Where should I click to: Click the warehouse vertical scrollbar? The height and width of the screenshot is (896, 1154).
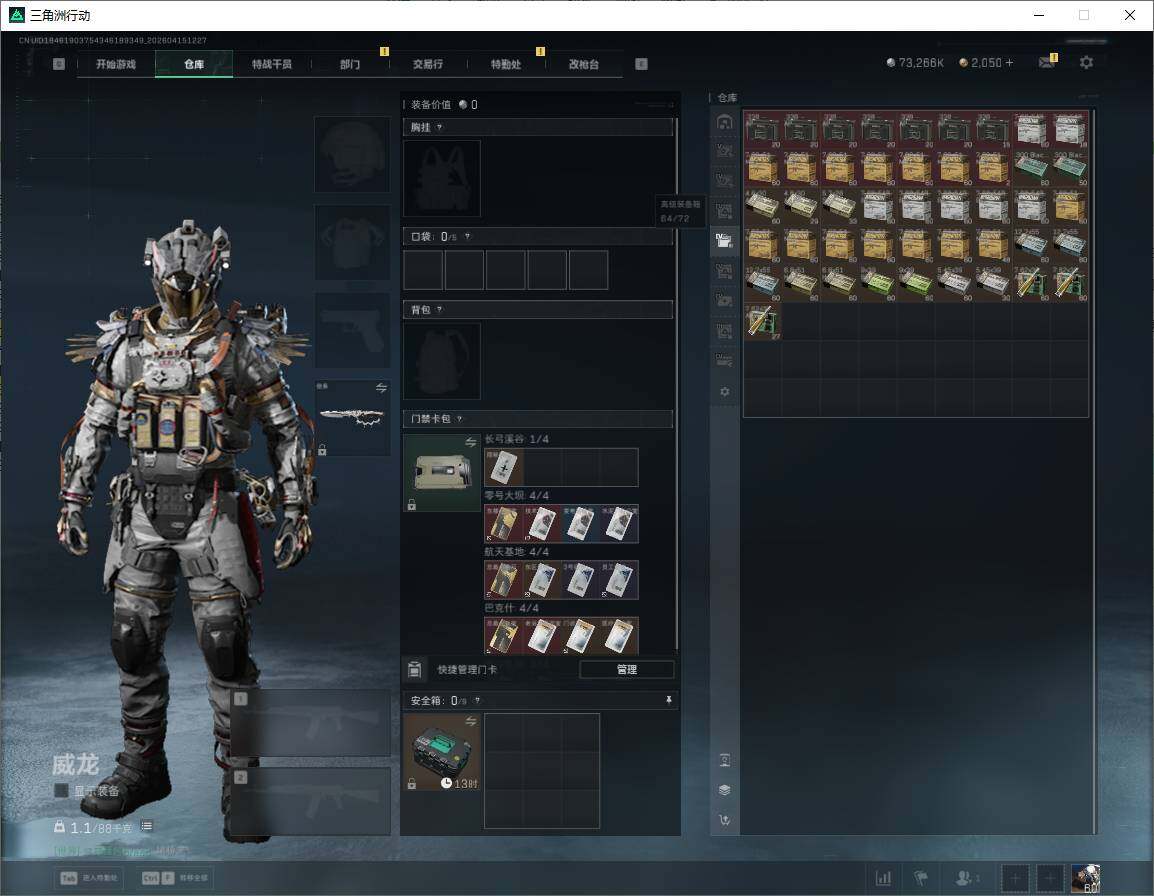point(1094,471)
